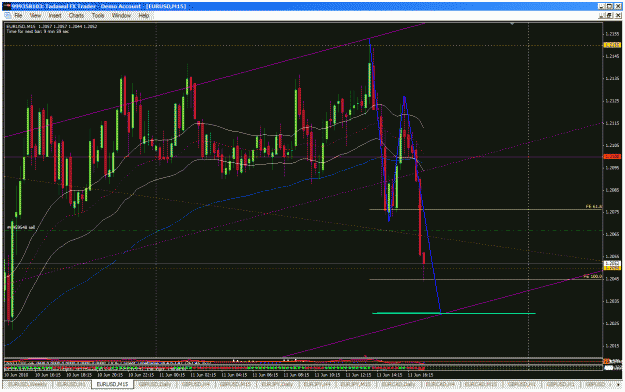Close the inner EURUSD,M15 chart window
Screen dimensions: 625x392
click(618, 16)
